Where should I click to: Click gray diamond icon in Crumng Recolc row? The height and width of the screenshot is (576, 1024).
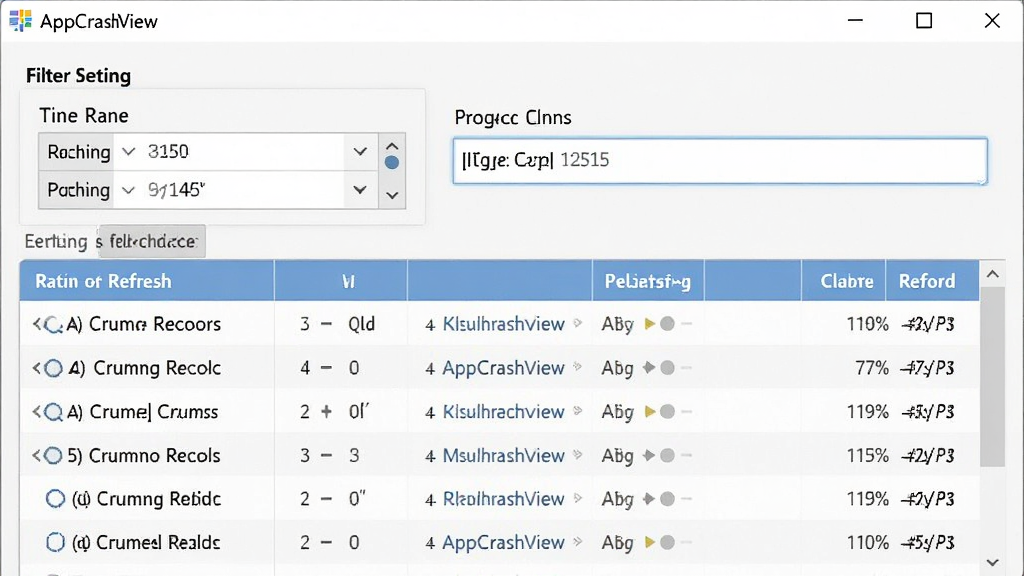coord(648,368)
